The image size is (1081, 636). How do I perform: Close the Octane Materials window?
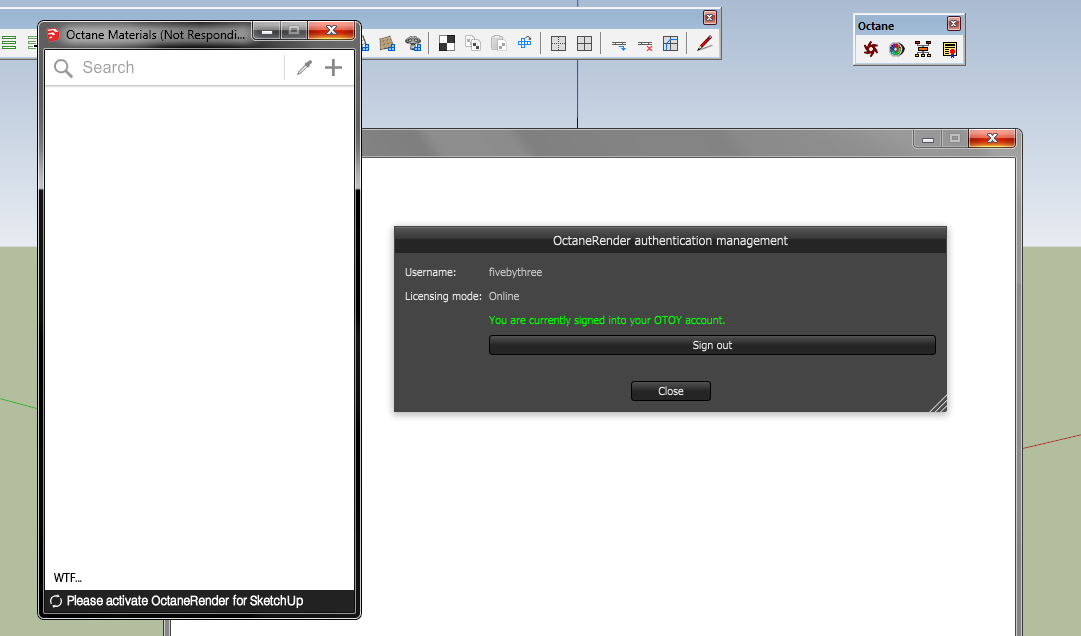tap(331, 30)
